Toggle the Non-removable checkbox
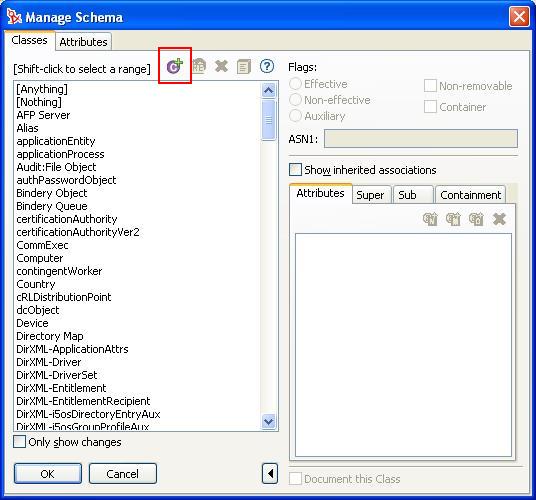Viewport: 536px width, 500px height. coord(430,86)
